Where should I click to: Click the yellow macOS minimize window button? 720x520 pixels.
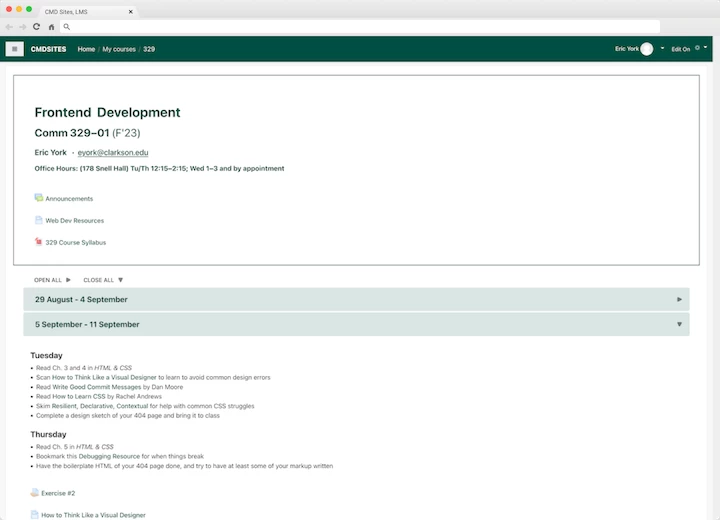[19, 9]
